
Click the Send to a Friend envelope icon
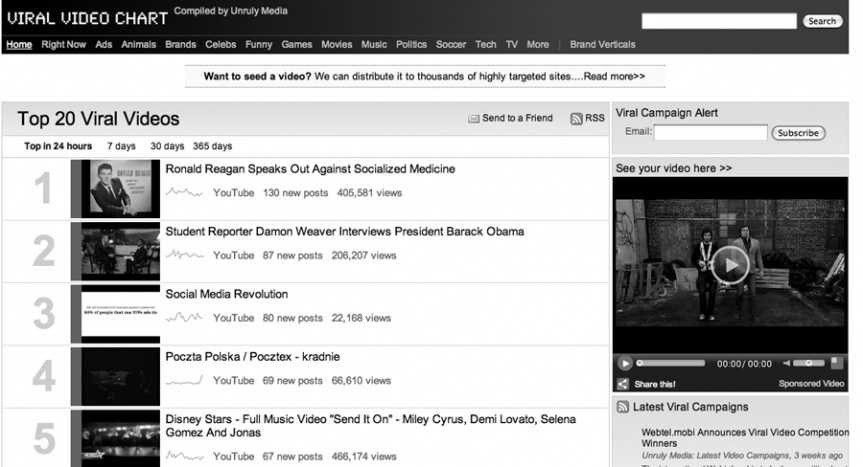pyautogui.click(x=473, y=118)
